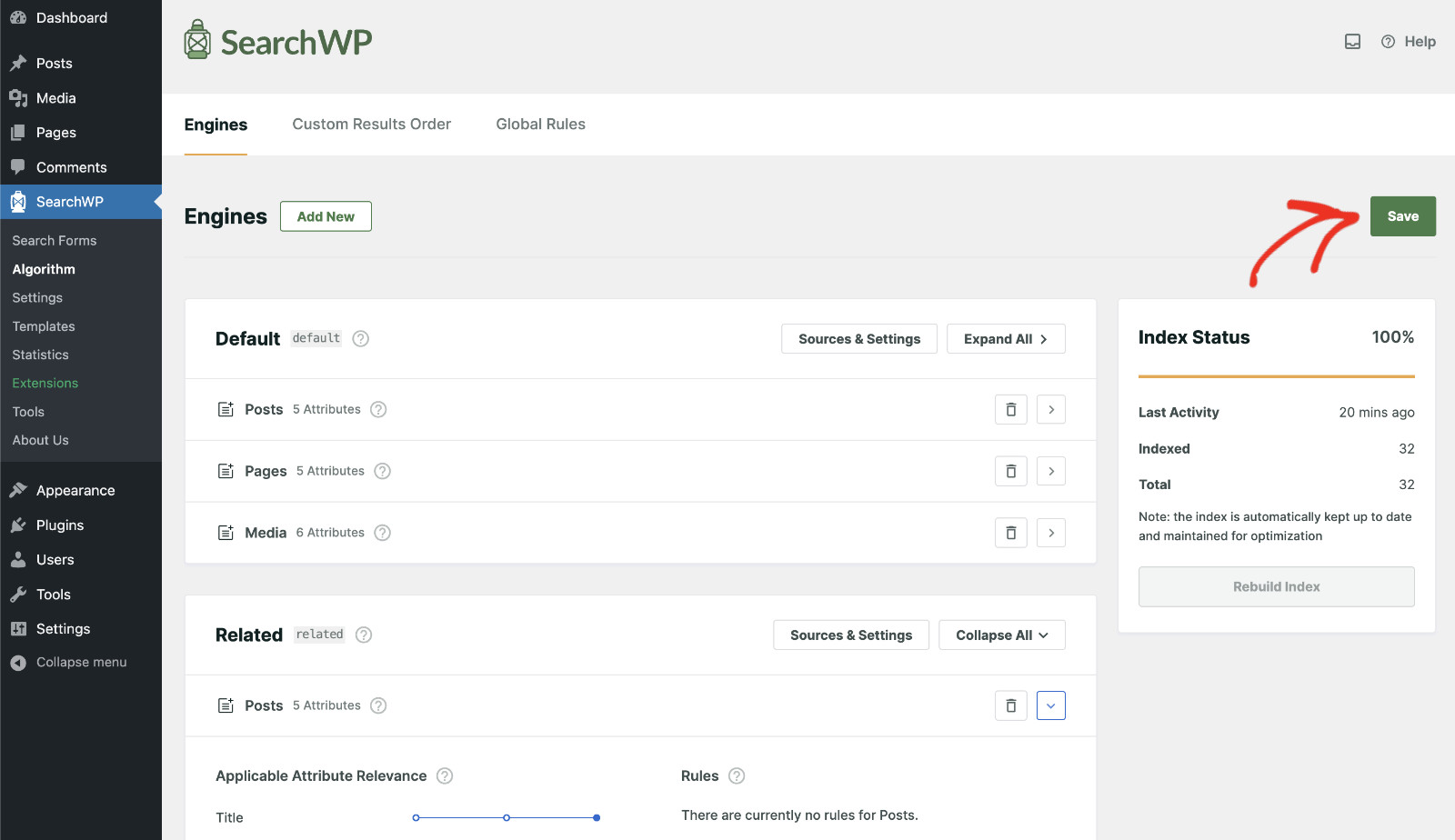Click Expand All for Default engine
Screen dimensions: 1455x840
(x=1006, y=339)
